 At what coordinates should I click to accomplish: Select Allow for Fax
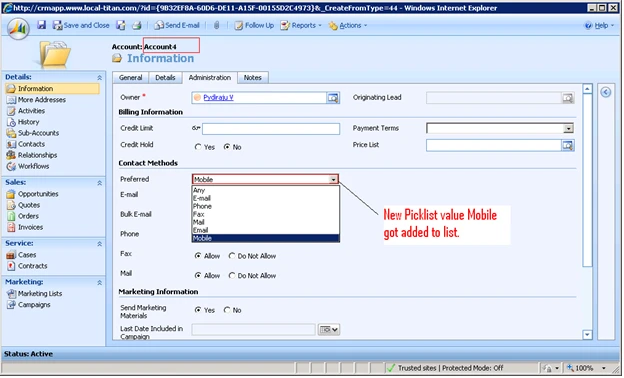198,256
